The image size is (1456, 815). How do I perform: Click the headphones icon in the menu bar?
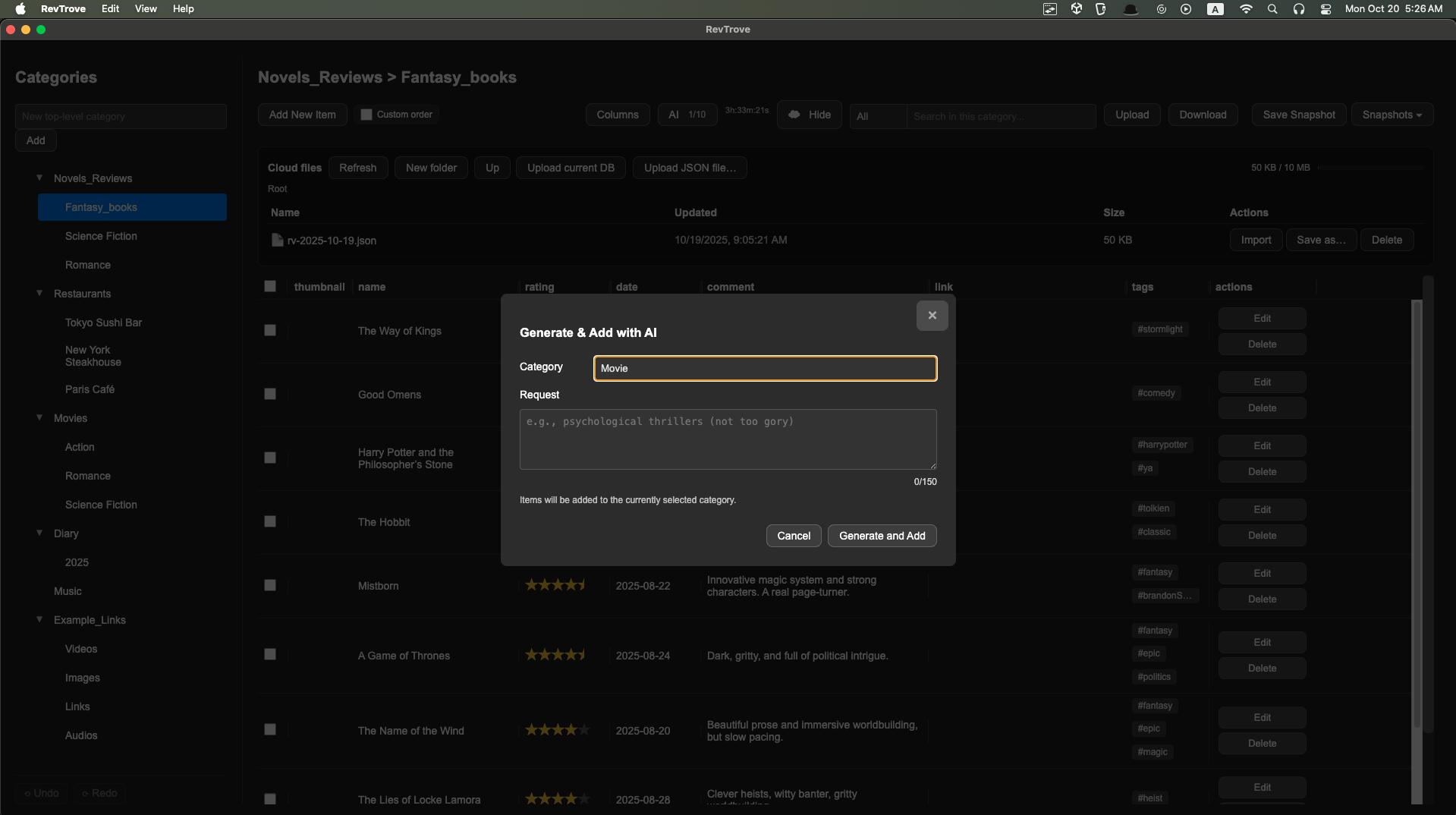tap(1299, 9)
